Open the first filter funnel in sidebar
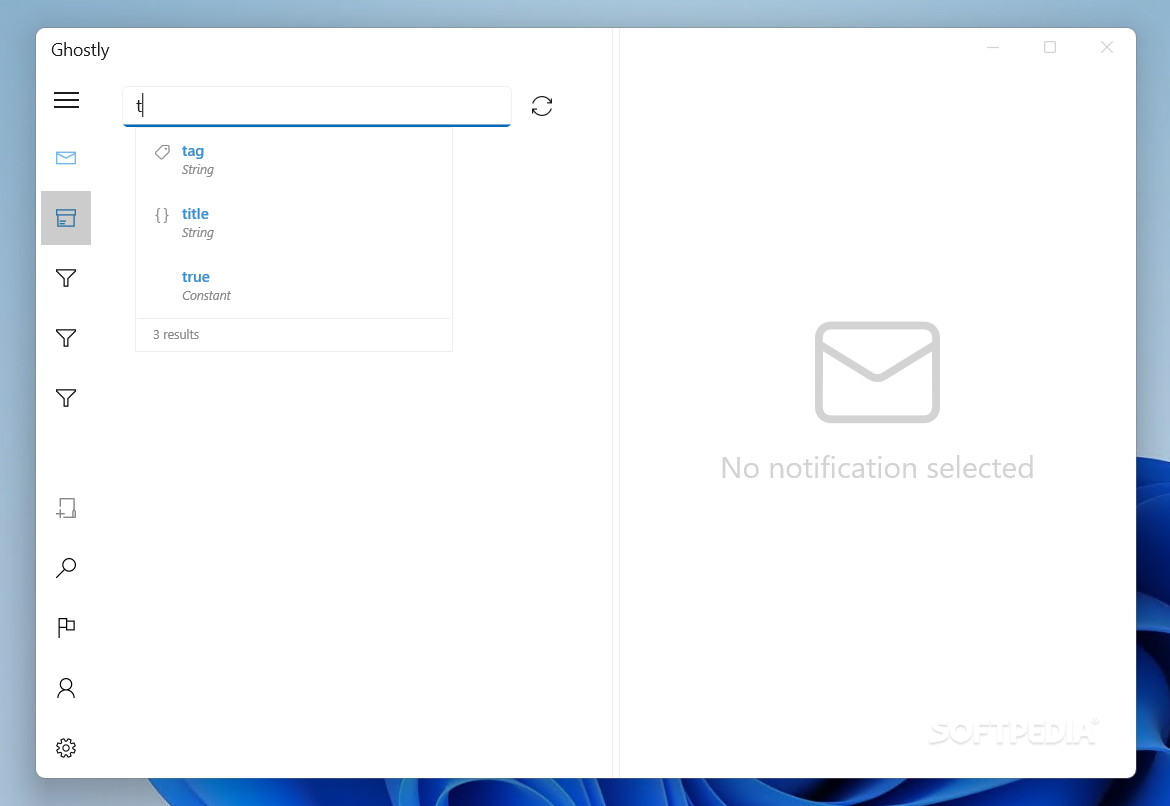Screen dimensions: 1170x806 pos(66,278)
